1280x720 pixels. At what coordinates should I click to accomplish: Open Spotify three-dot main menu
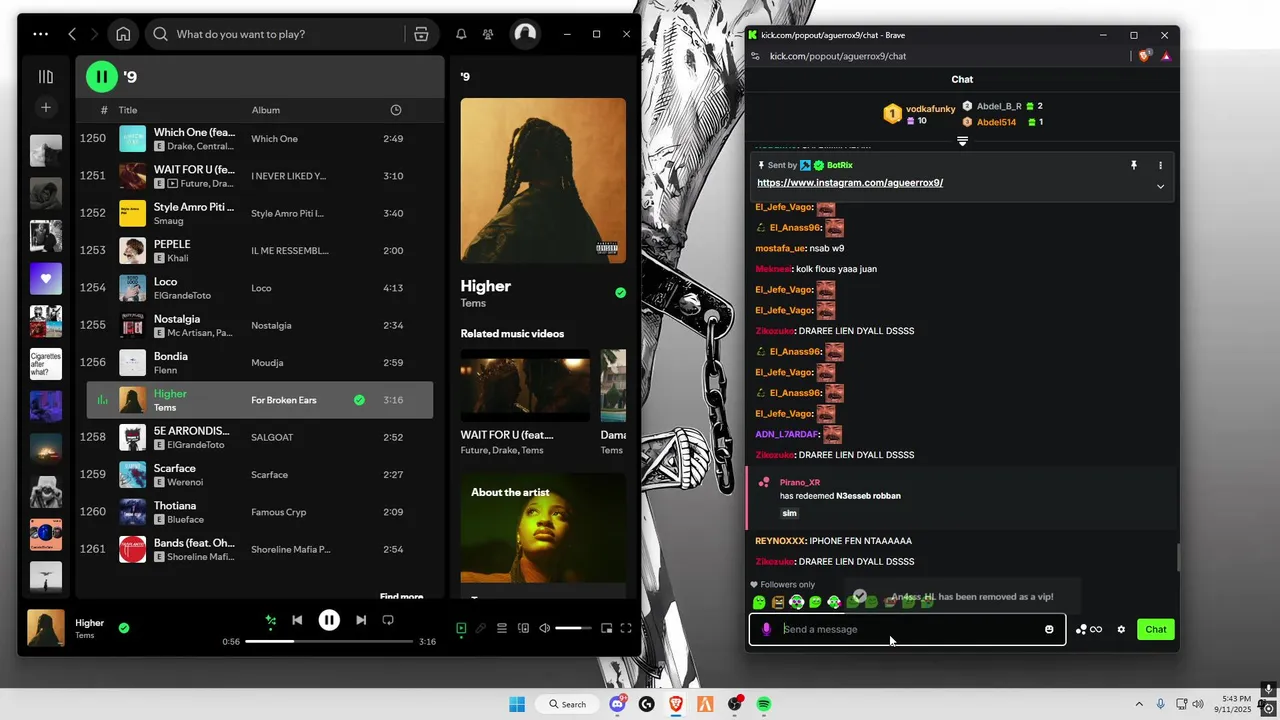(x=40, y=34)
